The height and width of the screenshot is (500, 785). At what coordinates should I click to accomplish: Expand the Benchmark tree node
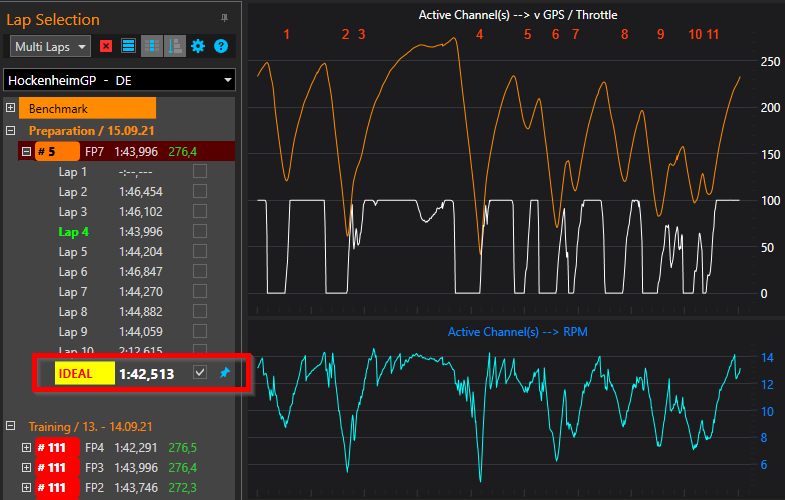pyautogui.click(x=11, y=108)
